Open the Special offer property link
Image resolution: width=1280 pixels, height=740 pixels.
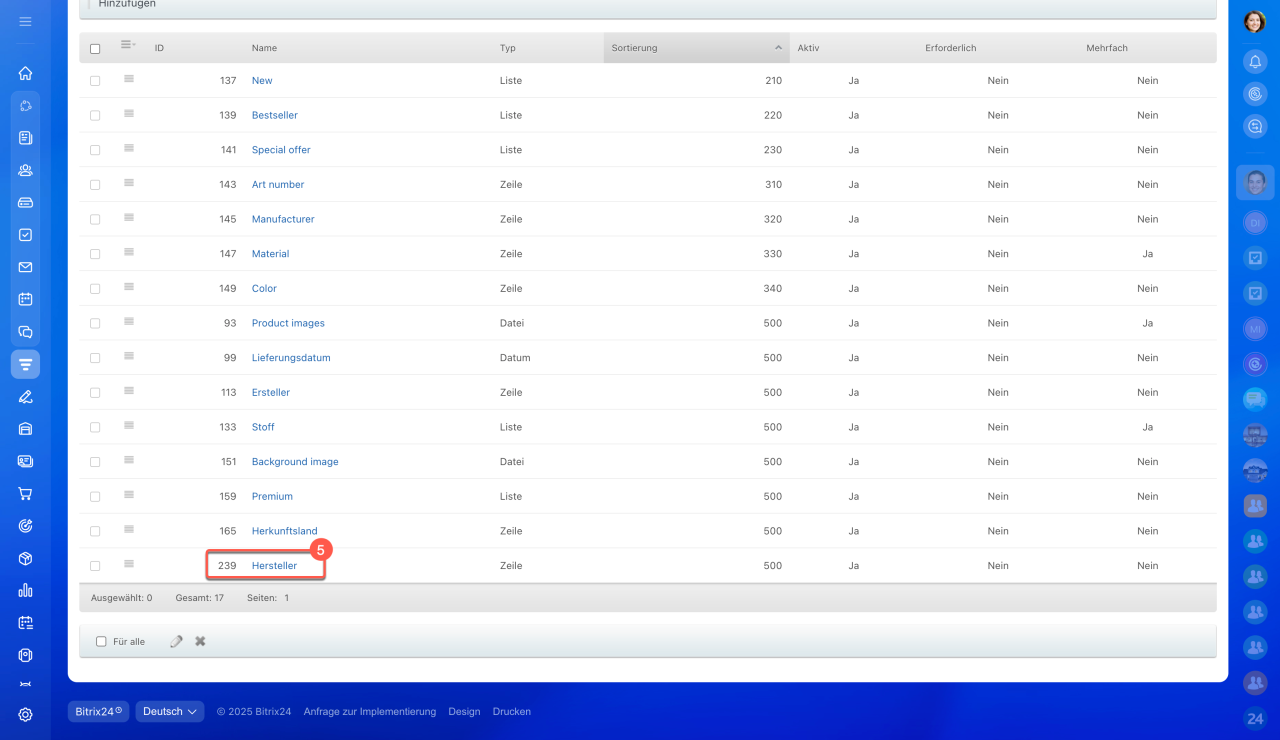point(281,150)
